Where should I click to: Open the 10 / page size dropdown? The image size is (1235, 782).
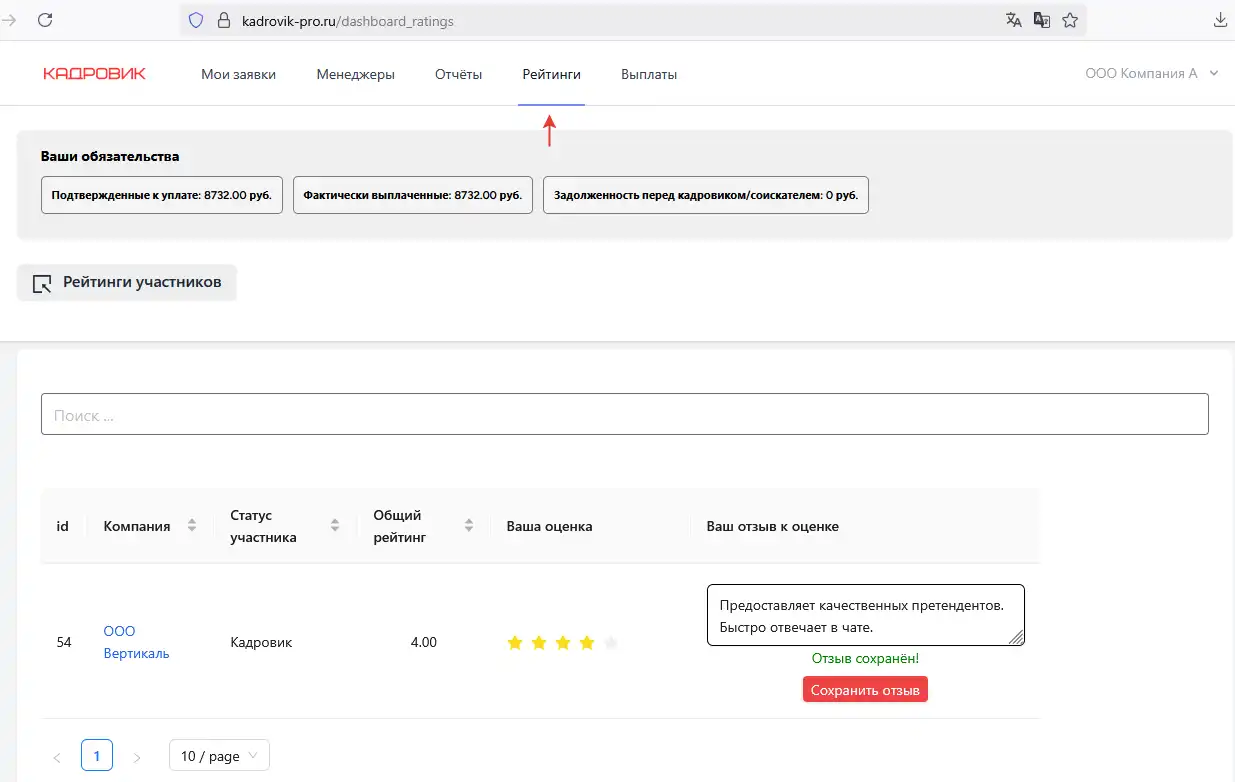(x=219, y=756)
